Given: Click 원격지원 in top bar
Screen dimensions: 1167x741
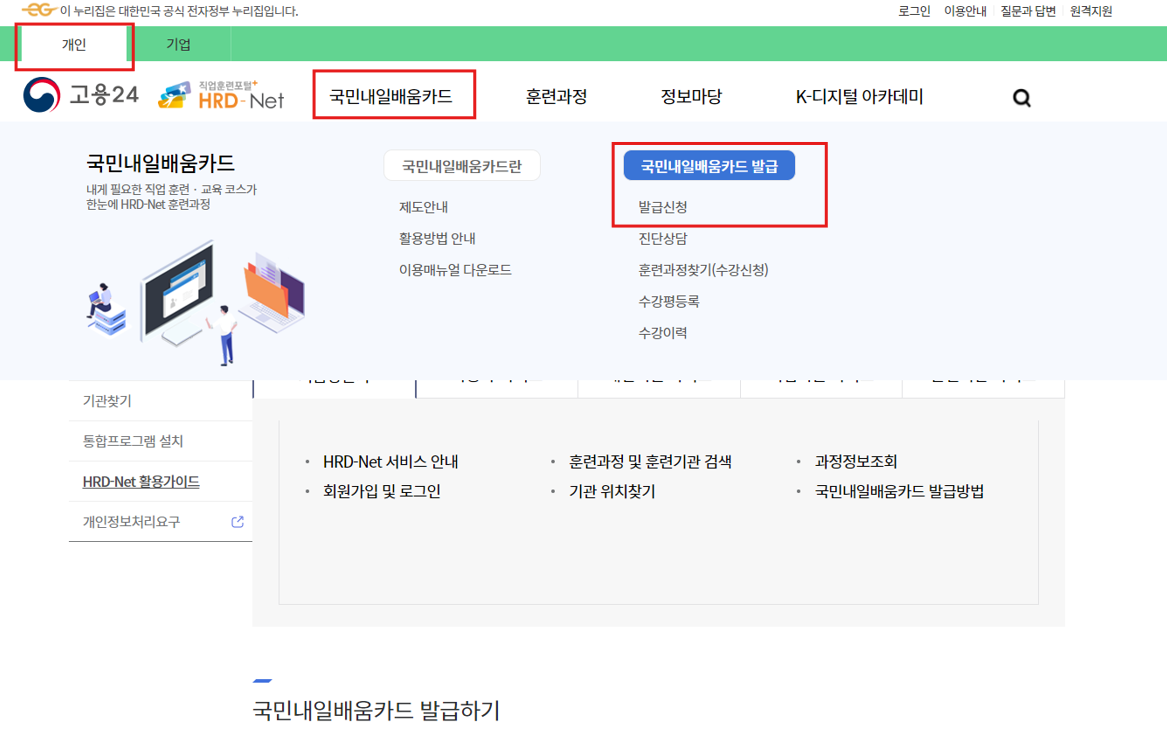Looking at the screenshot, I should pos(1090,11).
